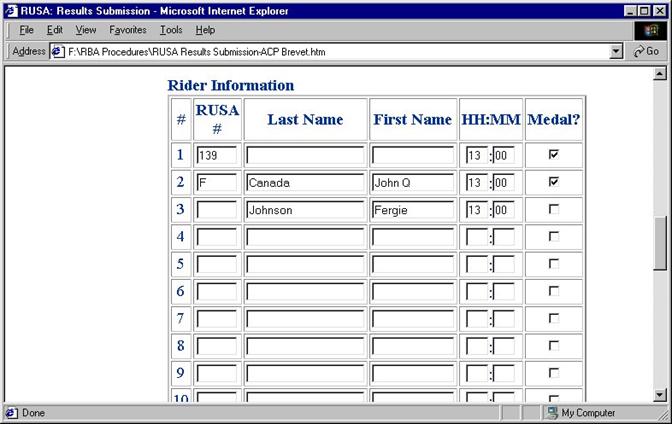
Task: Expand the address bar dropdown list
Action: [x=616, y=51]
